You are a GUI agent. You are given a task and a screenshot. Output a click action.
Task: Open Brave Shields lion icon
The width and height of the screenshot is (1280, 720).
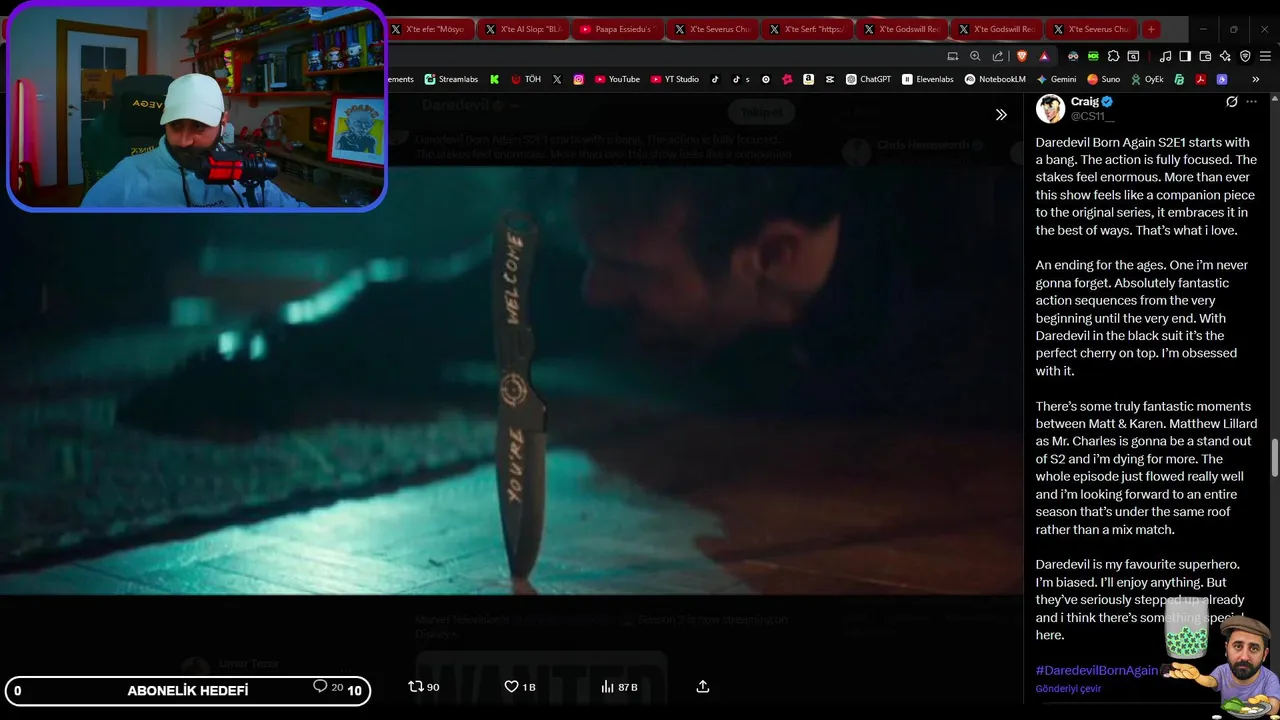pyautogui.click(x=1021, y=56)
